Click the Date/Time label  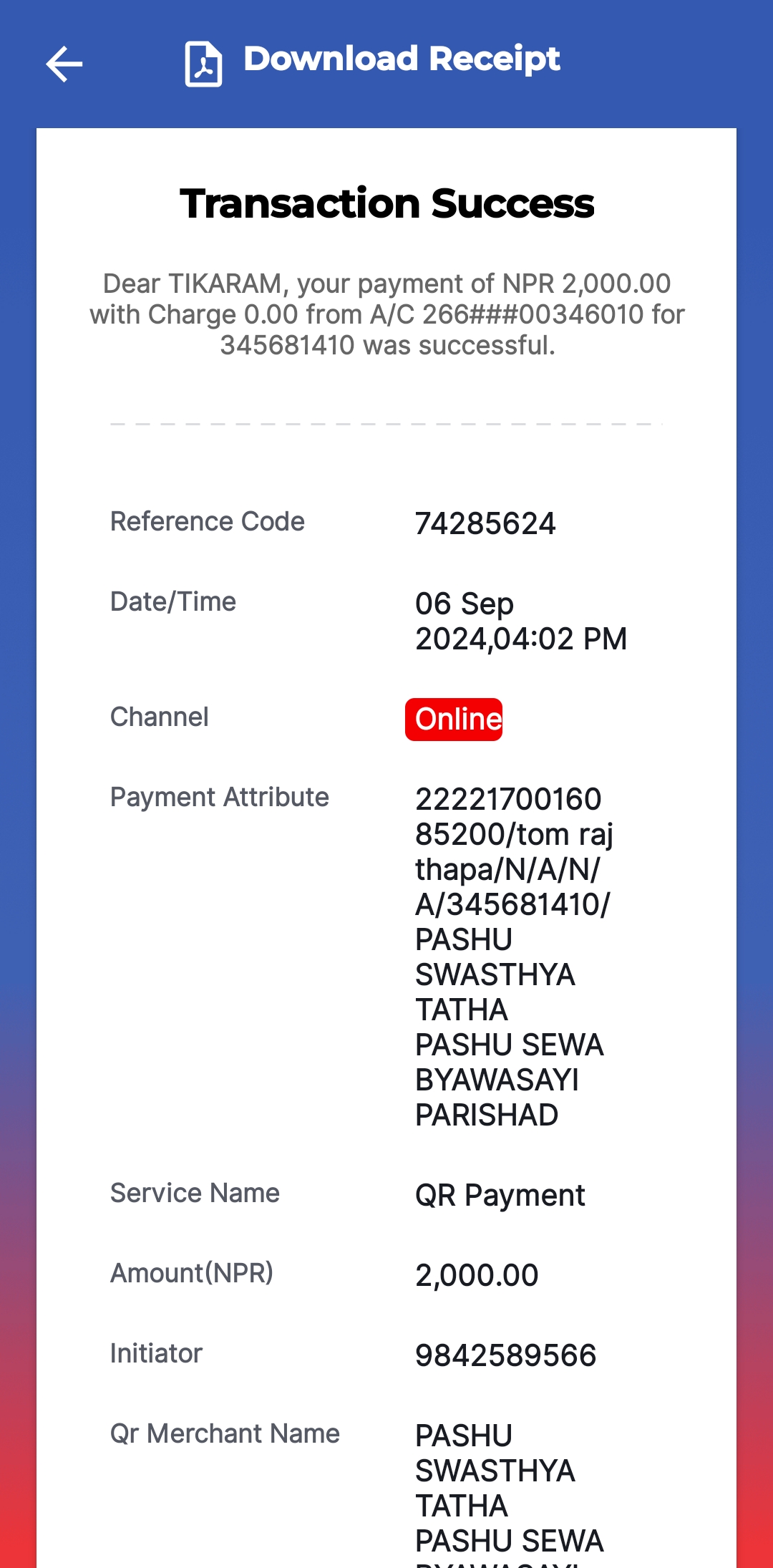coord(173,601)
